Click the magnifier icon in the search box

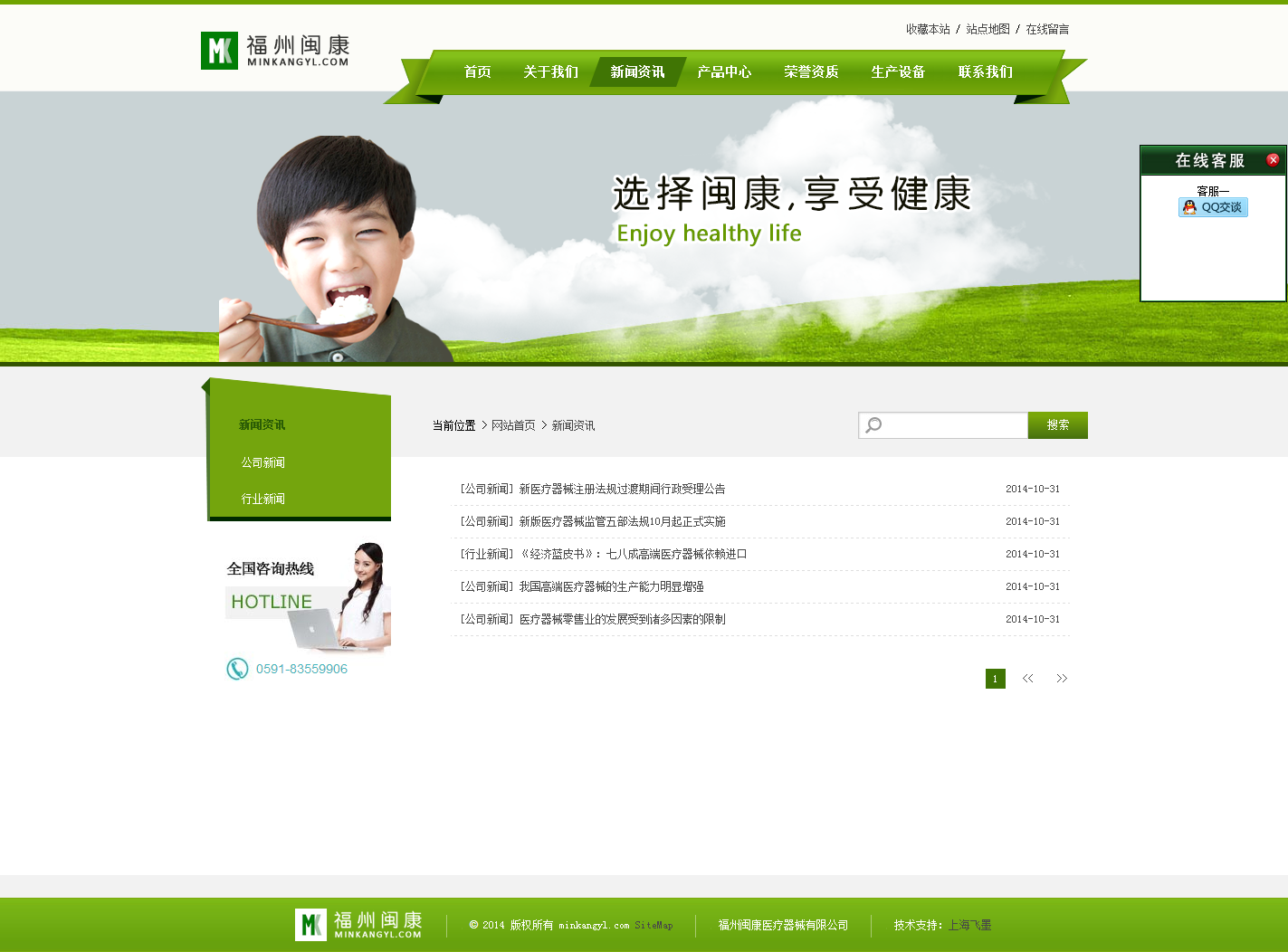(x=873, y=425)
